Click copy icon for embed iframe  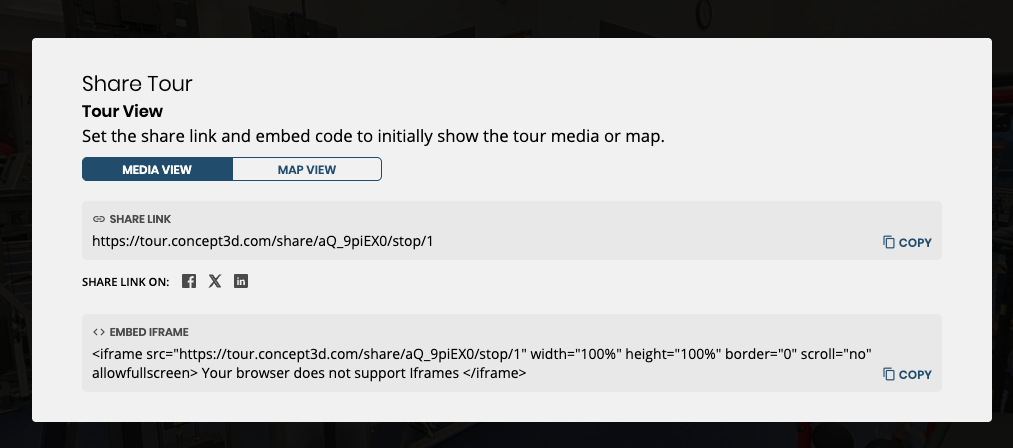889,374
